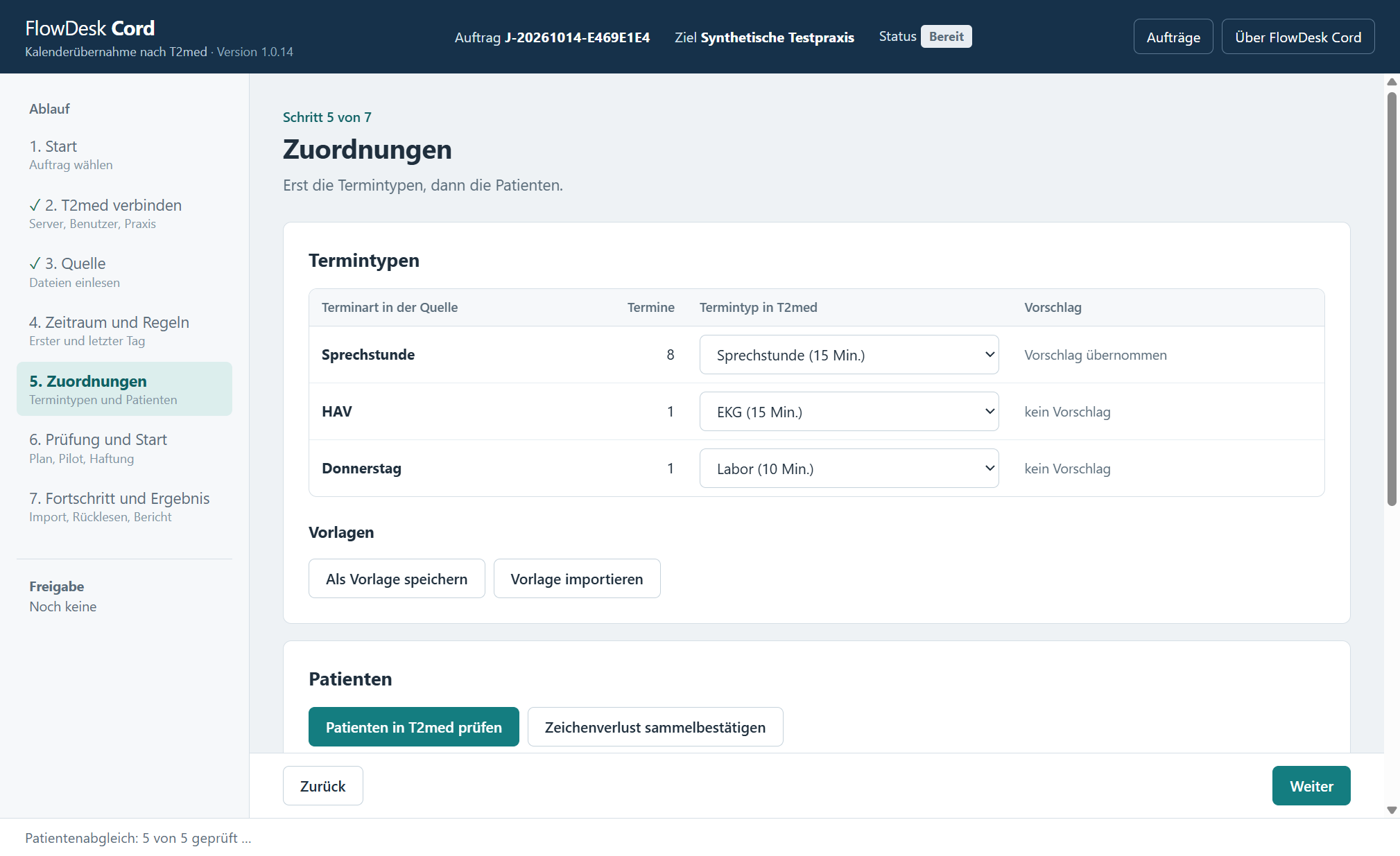Open Termintyp dropdown for Sprechstunde row
This screenshot has width=1400, height=856.
849,355
